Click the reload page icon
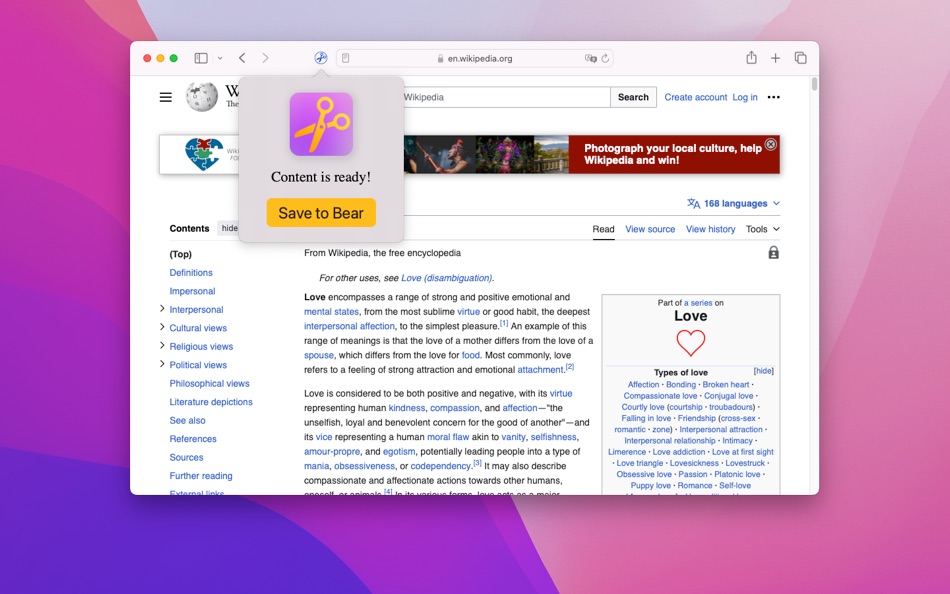Image resolution: width=950 pixels, height=594 pixels. pos(605,58)
